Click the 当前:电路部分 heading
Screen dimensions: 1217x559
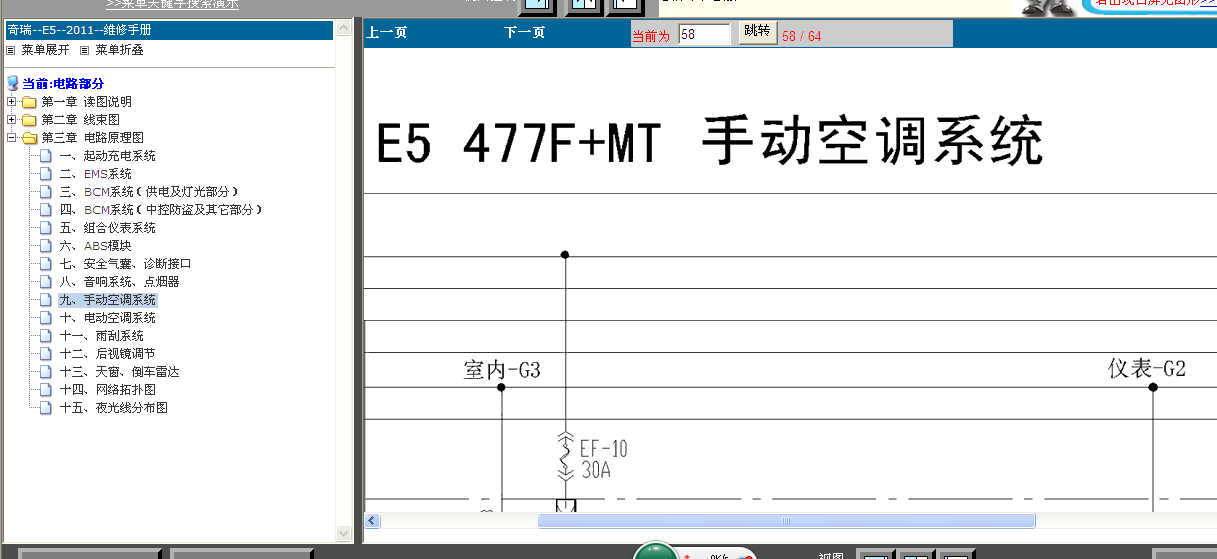point(63,84)
